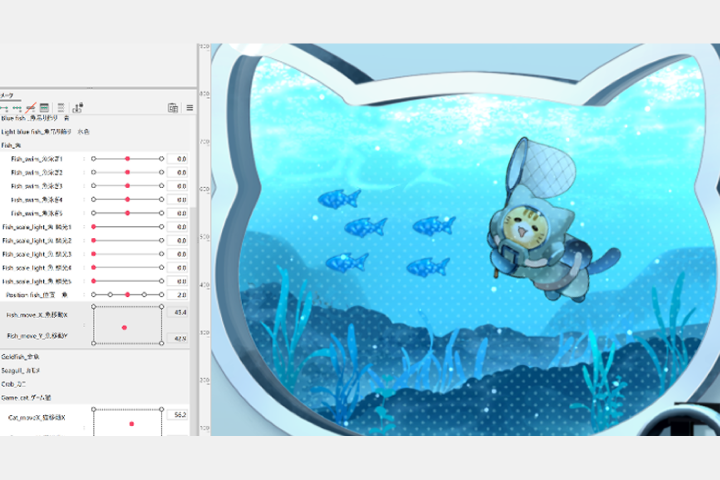
Task: Click Fish_scale_light 5 slider red handle
Action: tap(94, 281)
